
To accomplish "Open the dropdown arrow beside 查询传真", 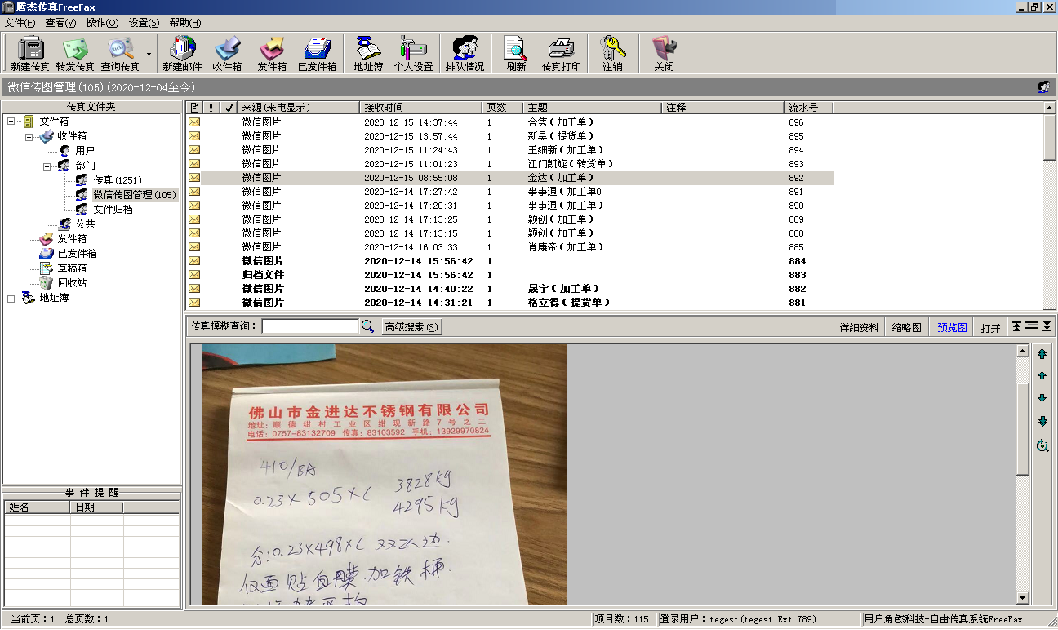I will click(x=148, y=54).
